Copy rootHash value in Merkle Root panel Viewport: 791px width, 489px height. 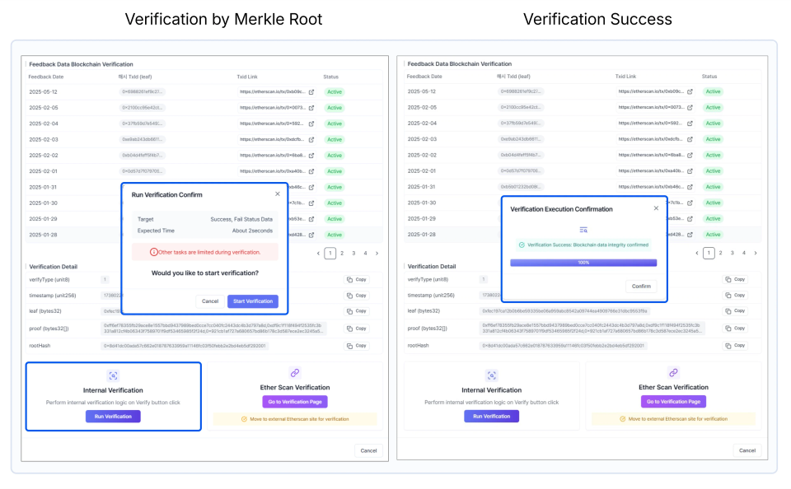point(357,346)
